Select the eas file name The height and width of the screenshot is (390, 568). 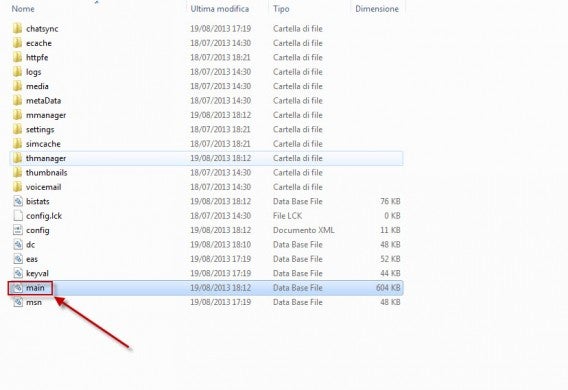pos(32,259)
